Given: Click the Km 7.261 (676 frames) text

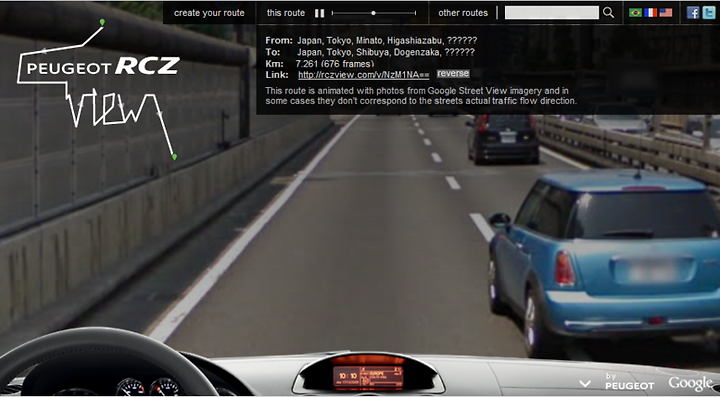Looking at the screenshot, I should coord(335,64).
